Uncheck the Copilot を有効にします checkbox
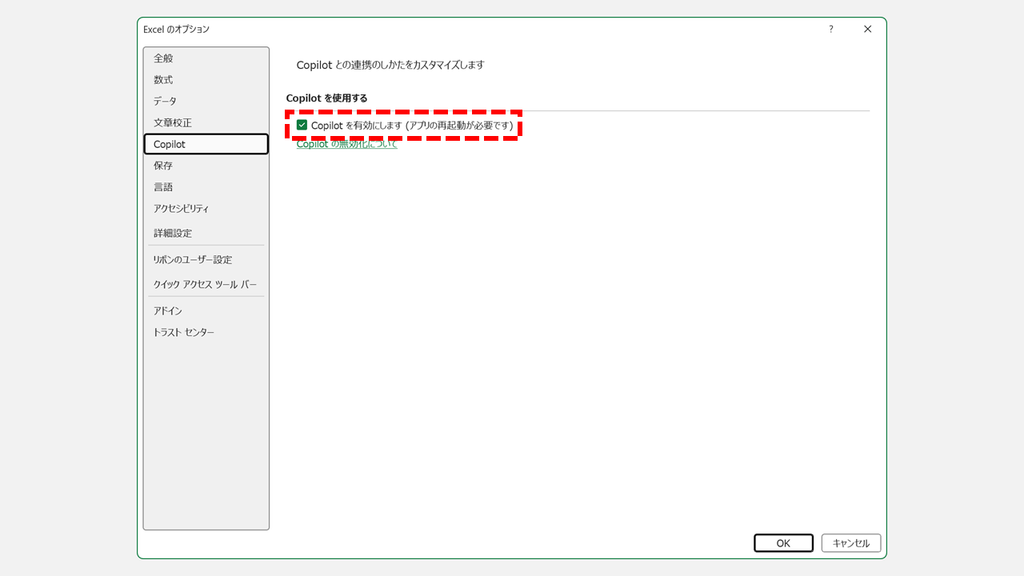 pyautogui.click(x=302, y=125)
